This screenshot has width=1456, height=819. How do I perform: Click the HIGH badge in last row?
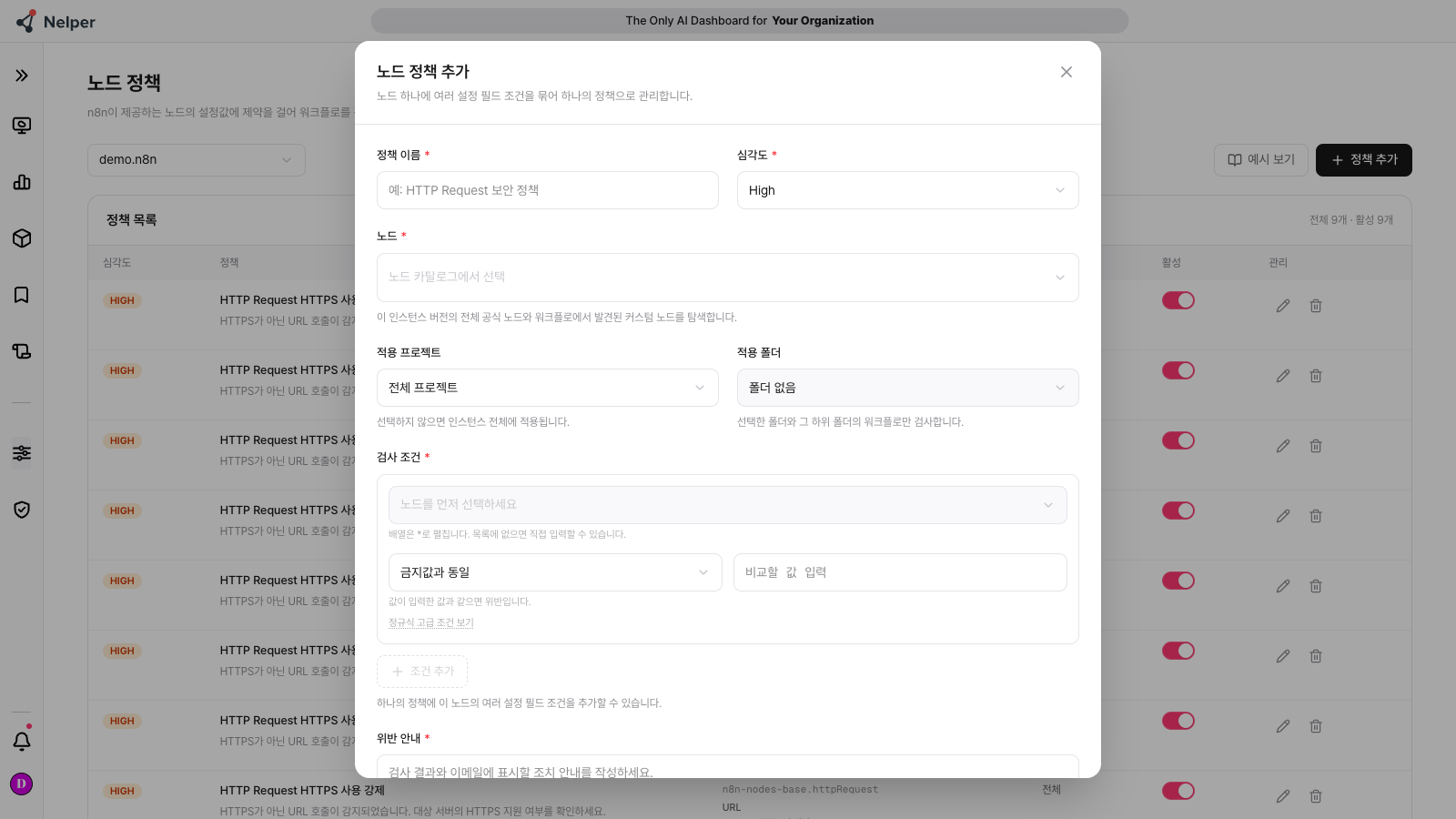[122, 791]
